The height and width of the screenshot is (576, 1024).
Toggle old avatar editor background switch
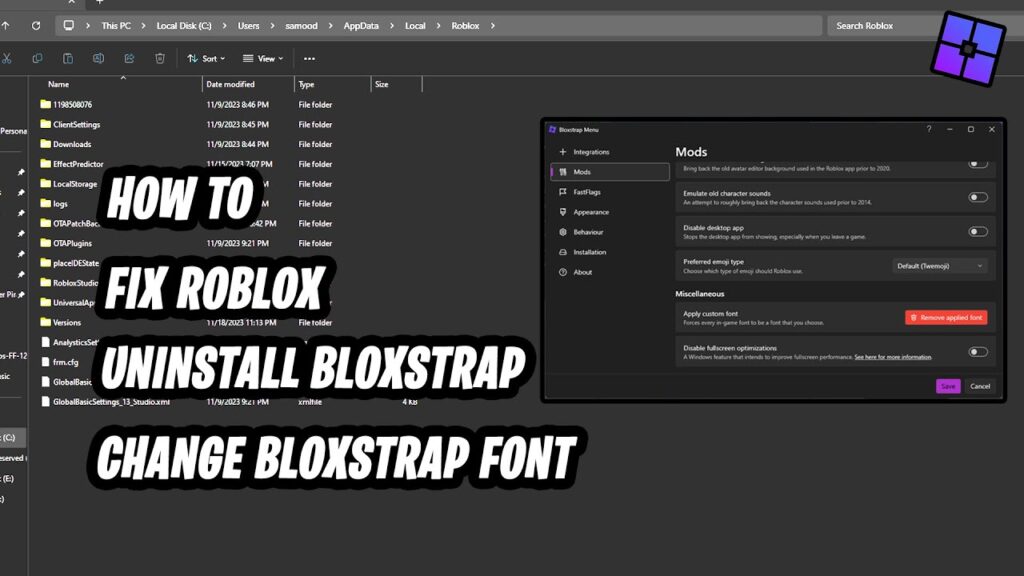(978, 164)
